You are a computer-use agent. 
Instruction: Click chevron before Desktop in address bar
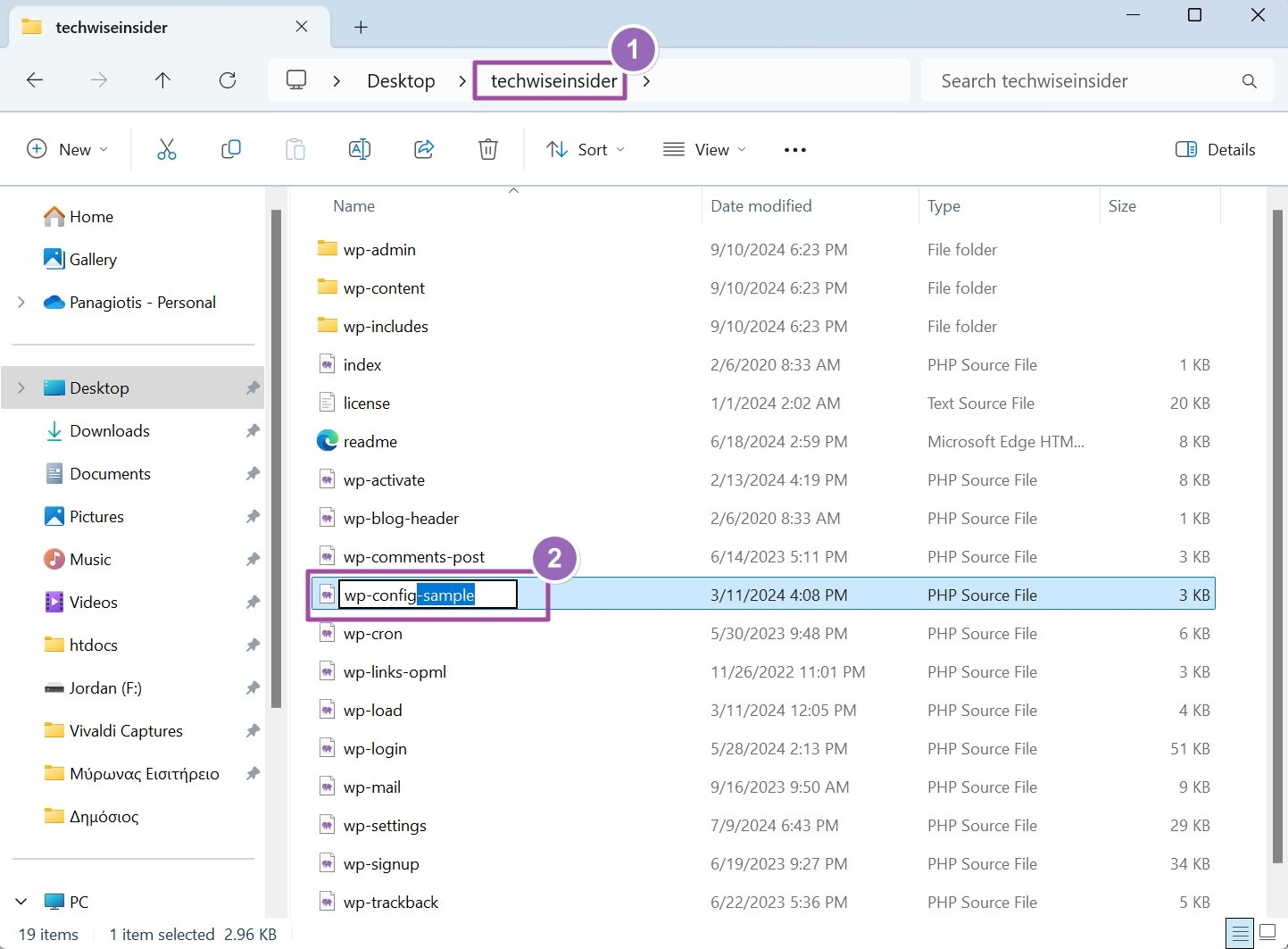(337, 81)
